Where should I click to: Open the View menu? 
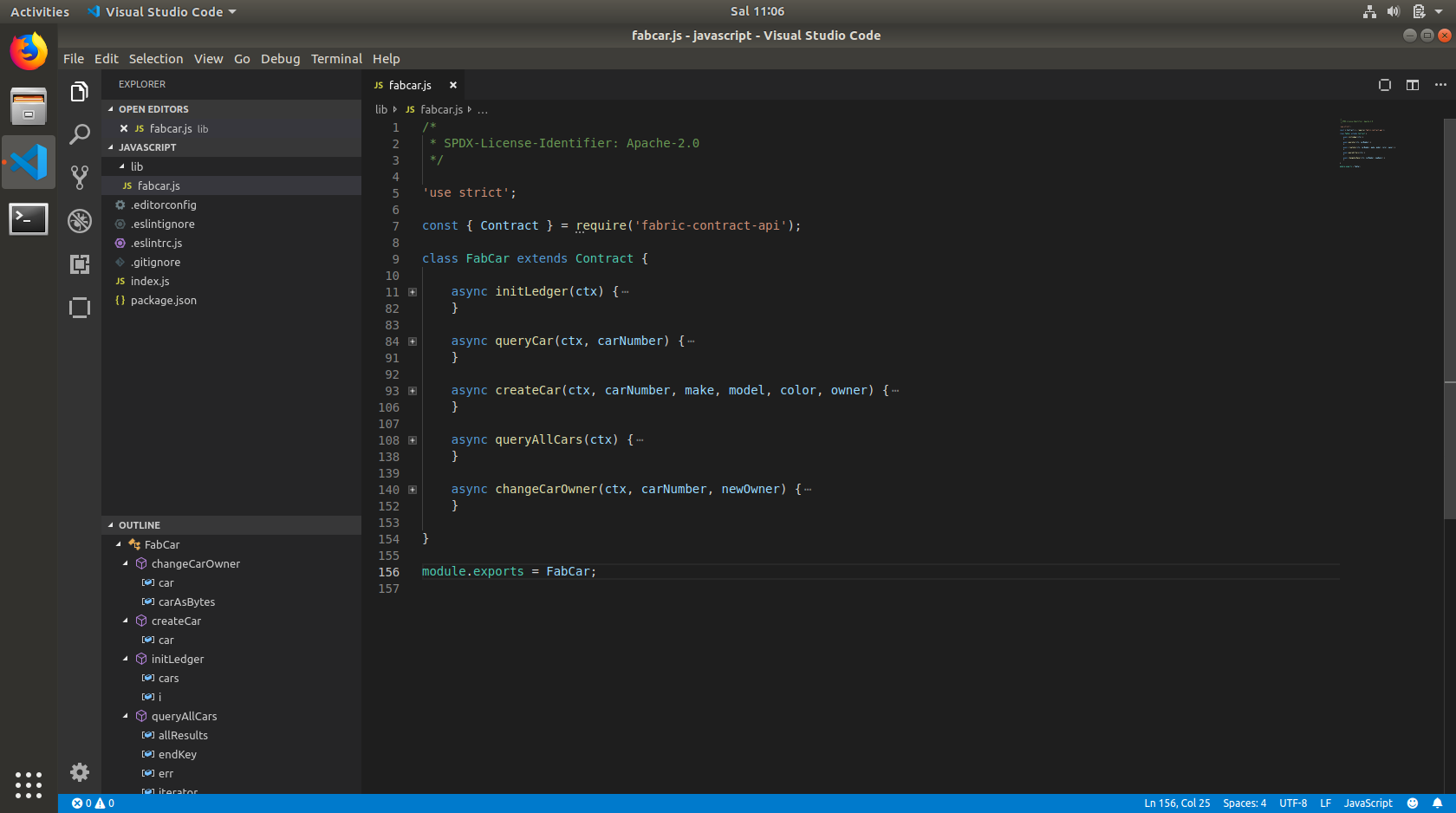208,59
